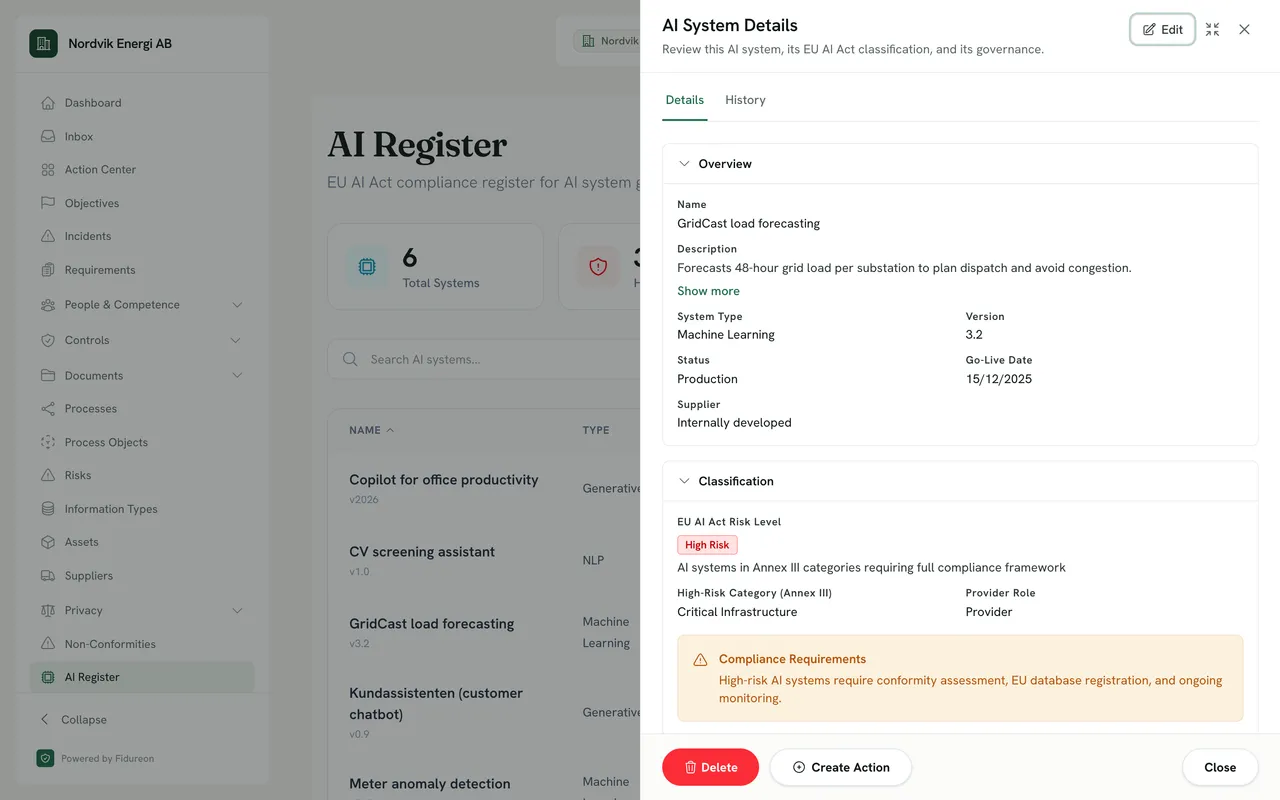Click the red Delete button
1280x800 pixels.
(710, 767)
